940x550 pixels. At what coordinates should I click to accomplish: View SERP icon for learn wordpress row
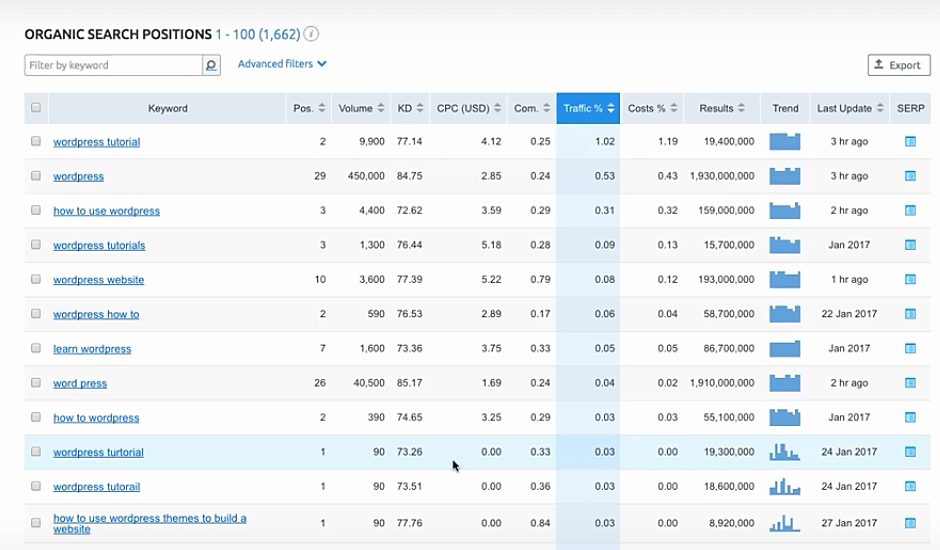tap(910, 348)
